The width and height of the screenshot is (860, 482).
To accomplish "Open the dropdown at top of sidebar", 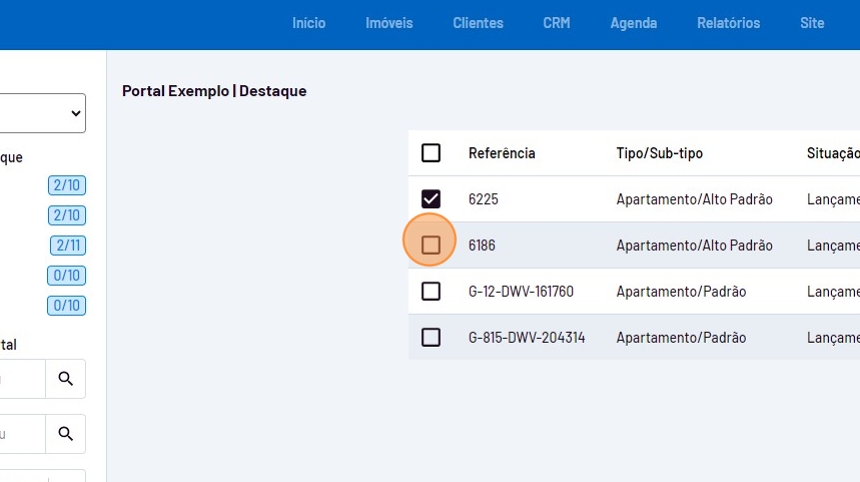I will tap(43, 113).
